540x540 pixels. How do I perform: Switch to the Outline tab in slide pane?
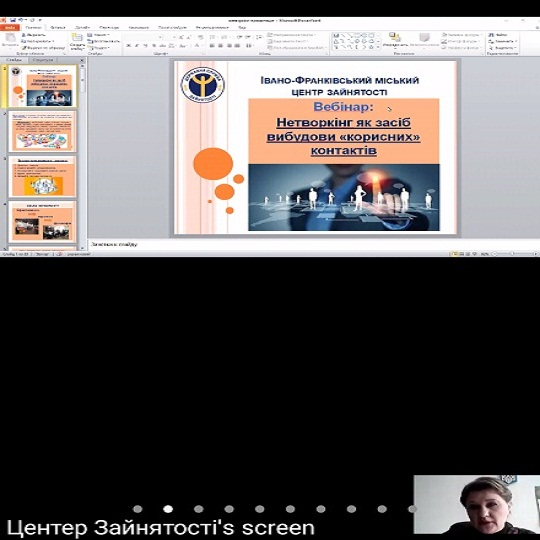point(43,60)
